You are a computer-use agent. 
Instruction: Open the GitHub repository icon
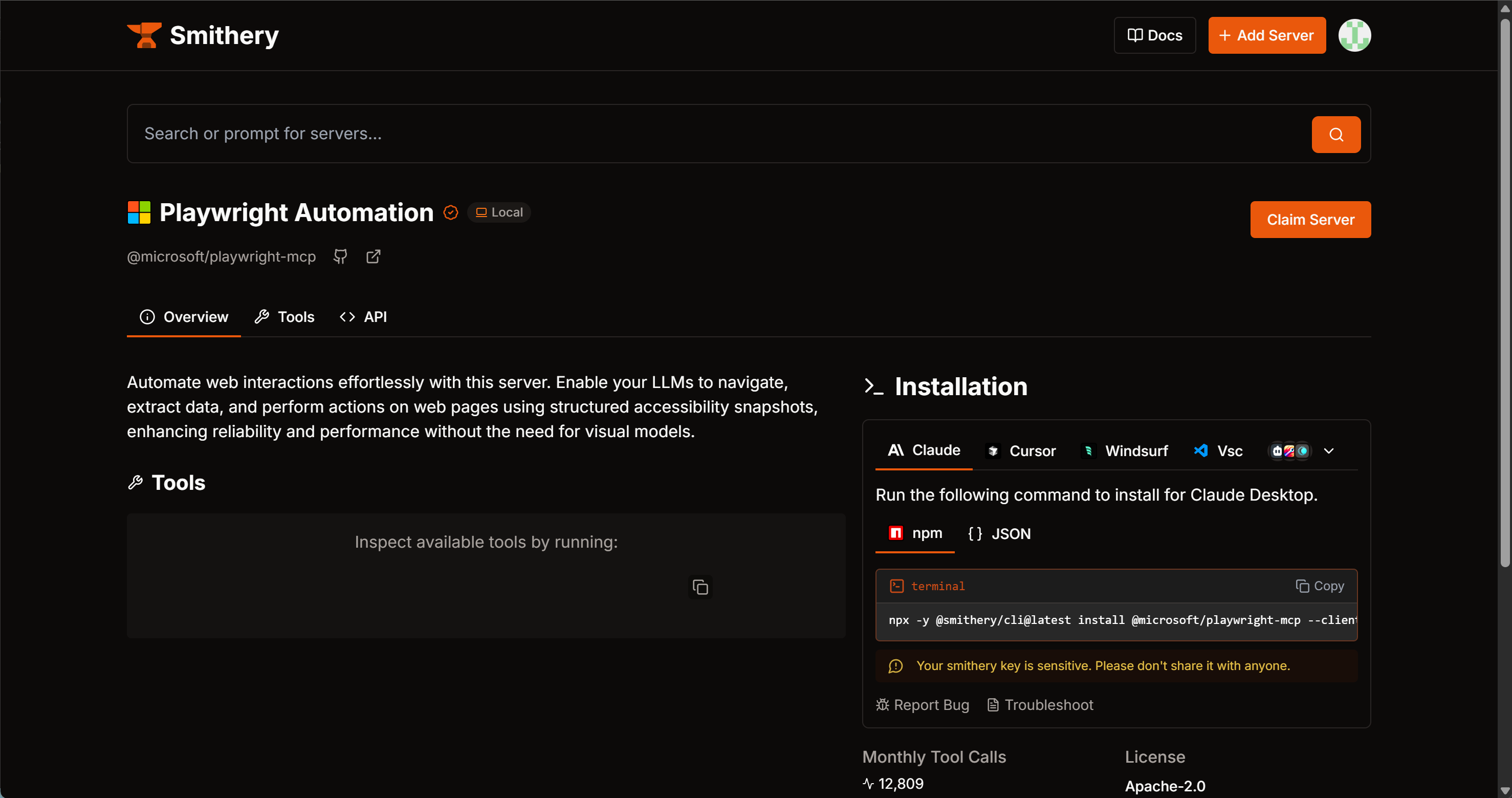tap(340, 256)
